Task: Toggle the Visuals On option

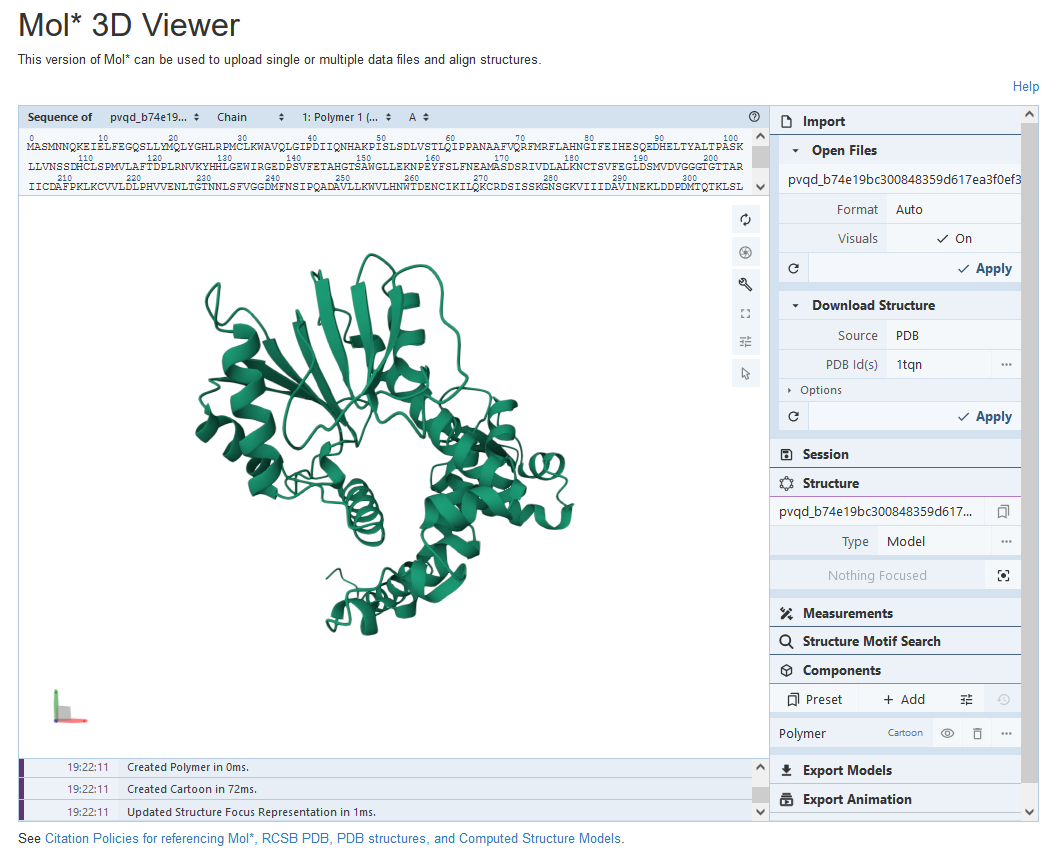Action: click(953, 239)
